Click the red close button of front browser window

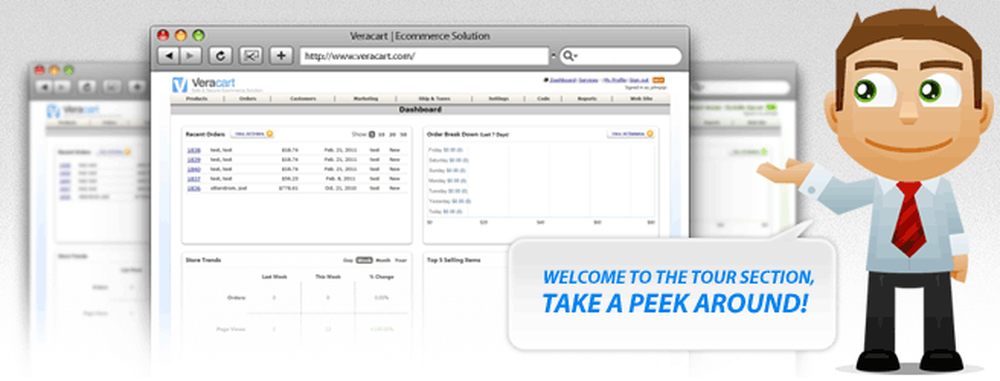163,35
